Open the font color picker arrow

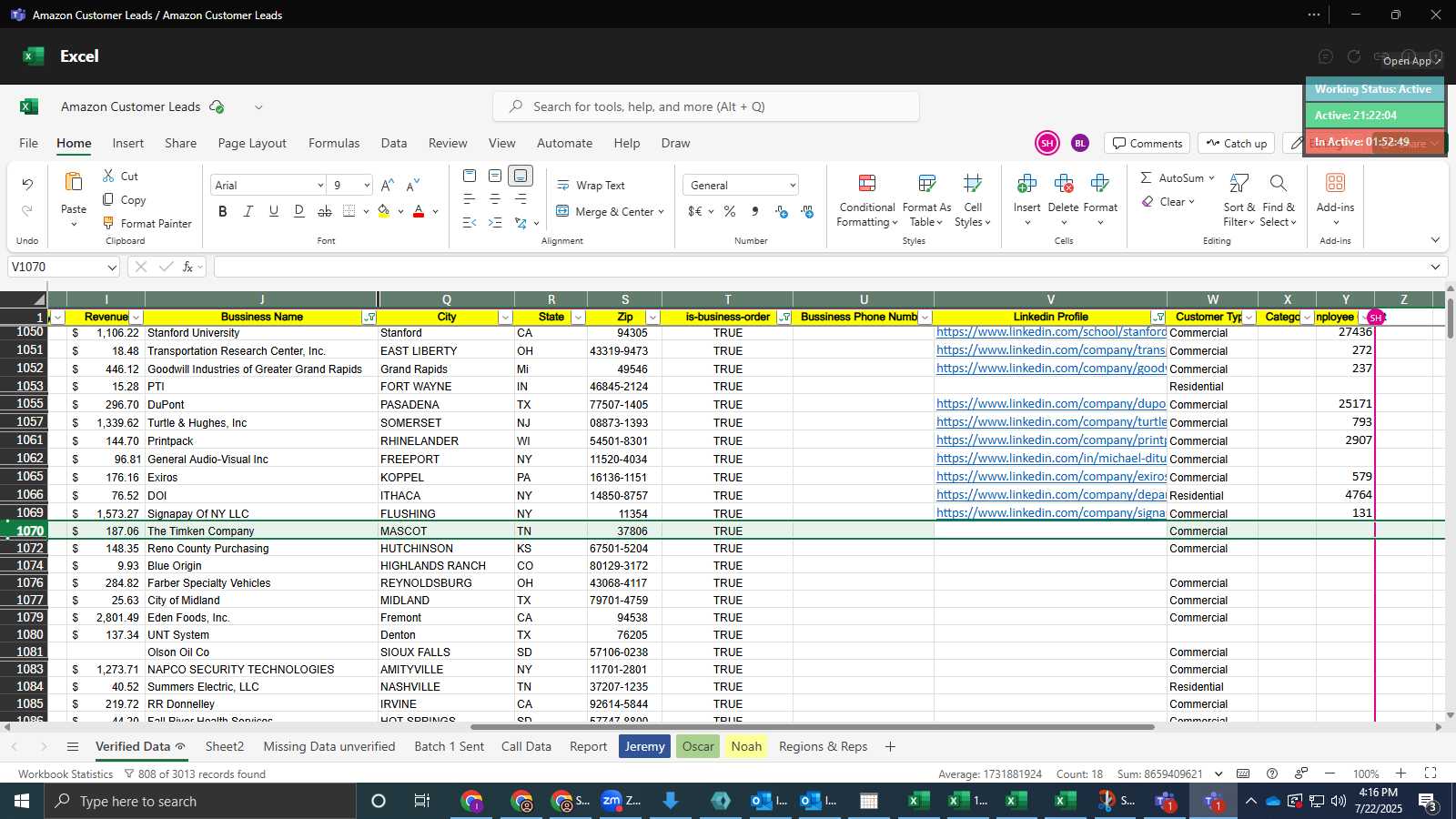(435, 212)
